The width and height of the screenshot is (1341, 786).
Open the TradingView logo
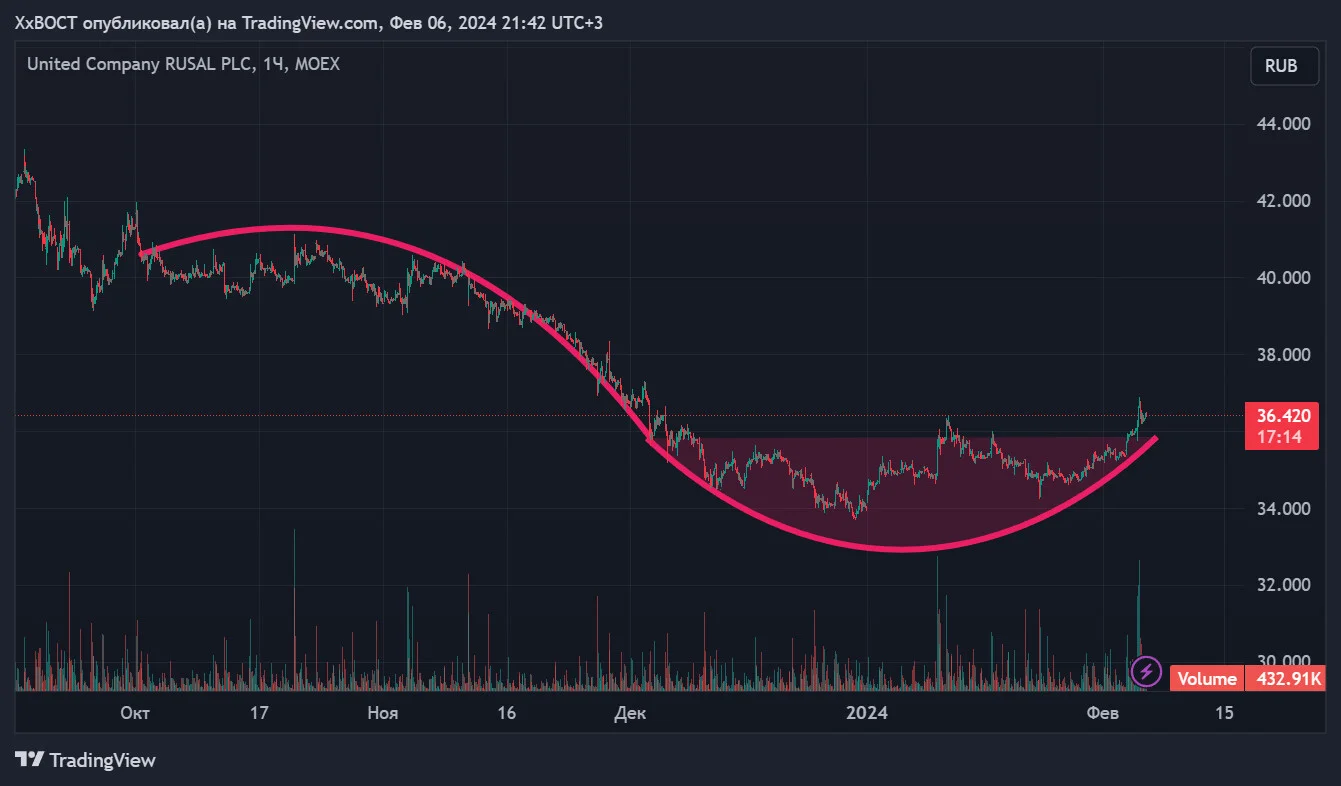(85, 760)
